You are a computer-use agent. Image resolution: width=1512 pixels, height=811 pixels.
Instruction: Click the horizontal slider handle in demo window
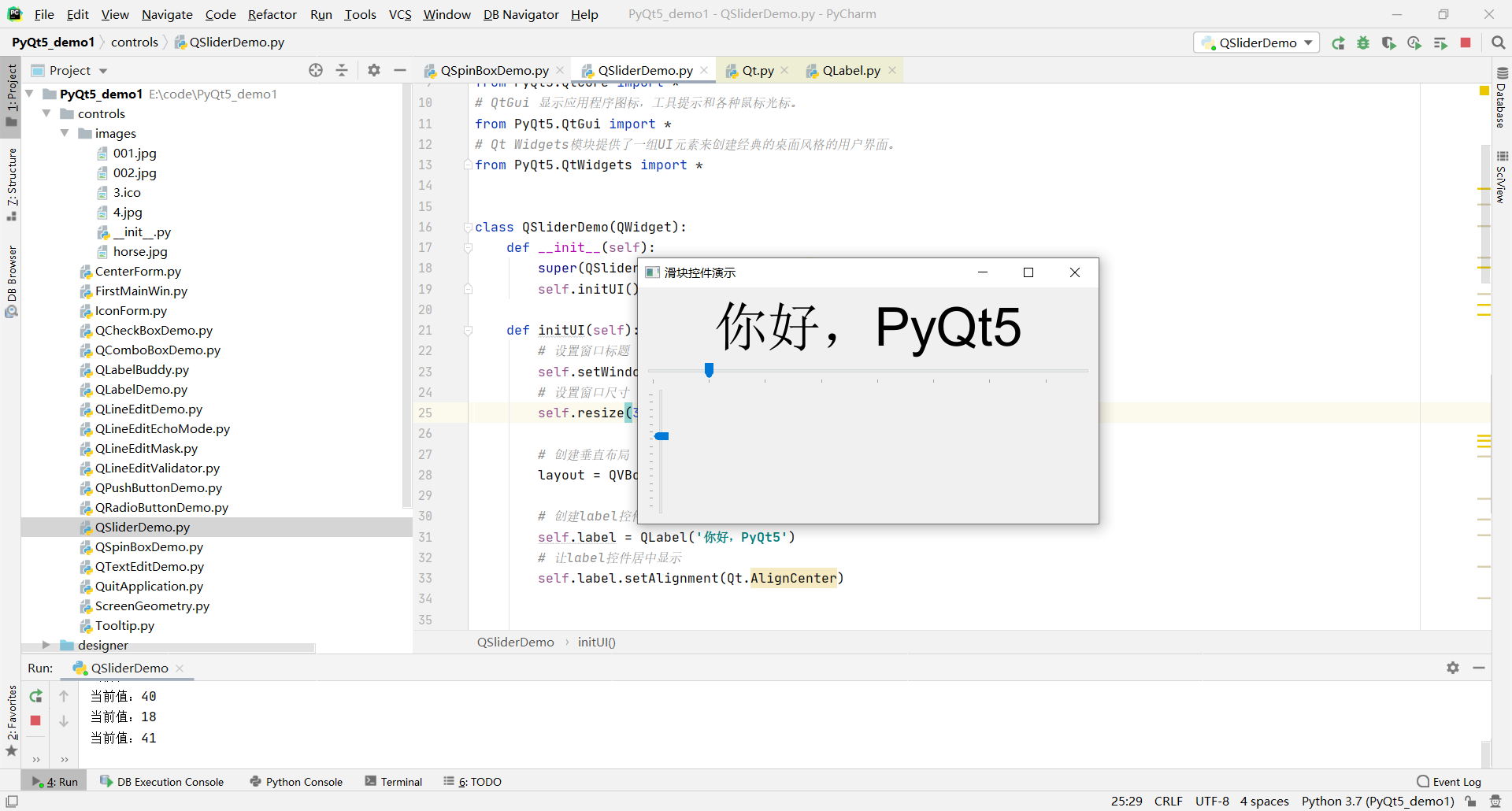pyautogui.click(x=709, y=370)
